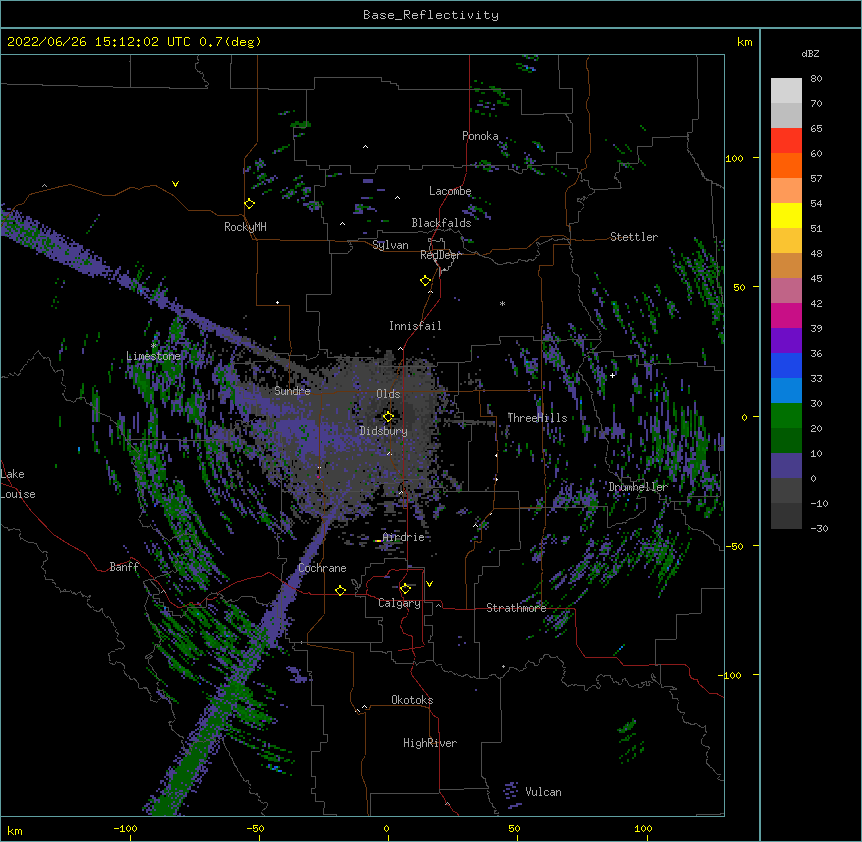The width and height of the screenshot is (862, 842).
Task: Click the Olds town label
Action: click(388, 394)
